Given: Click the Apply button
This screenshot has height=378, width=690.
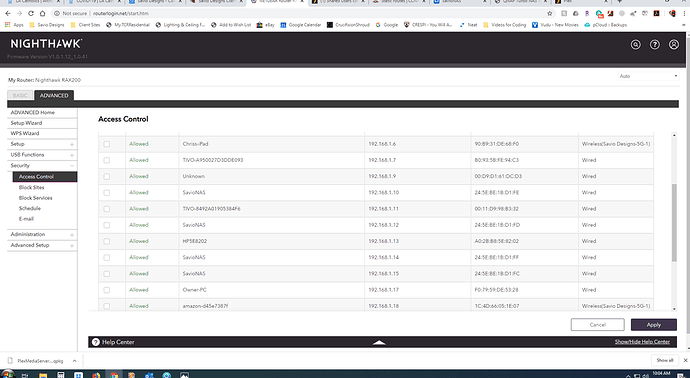Looking at the screenshot, I should (x=653, y=325).
